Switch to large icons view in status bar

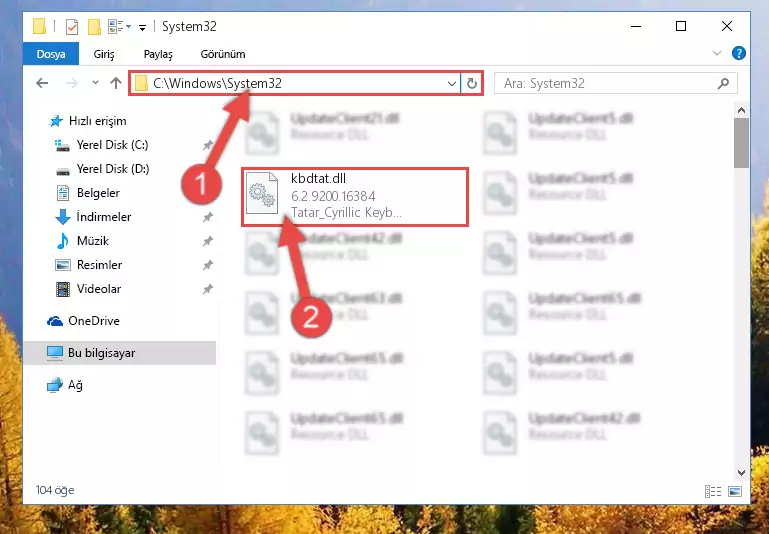[735, 491]
